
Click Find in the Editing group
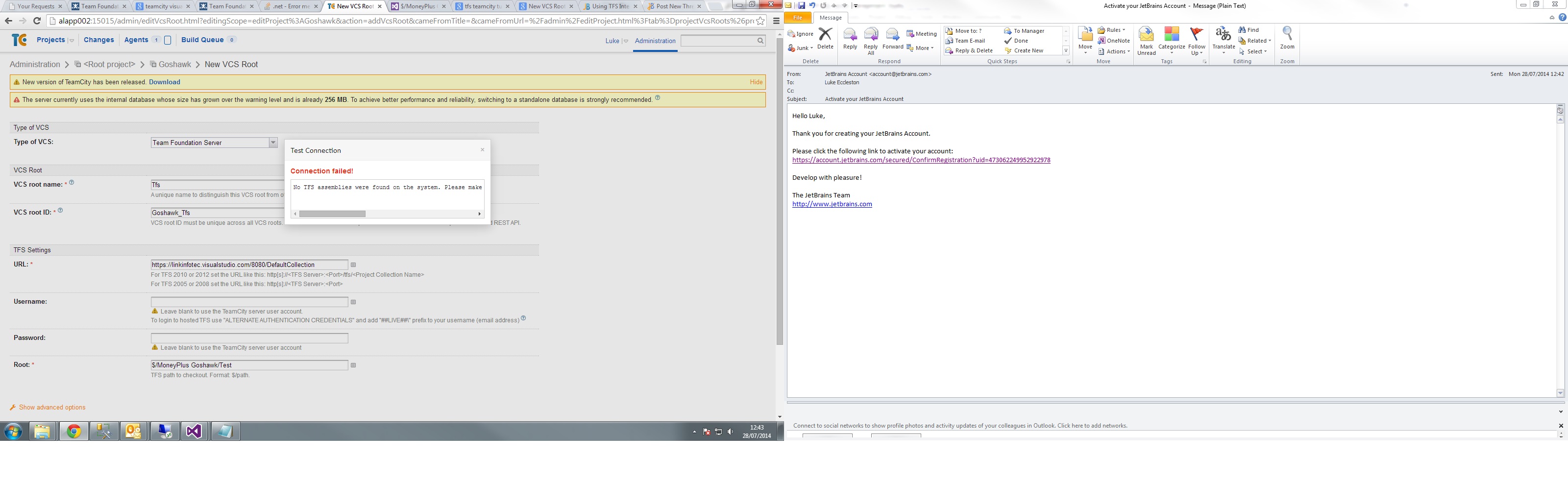[1249, 30]
